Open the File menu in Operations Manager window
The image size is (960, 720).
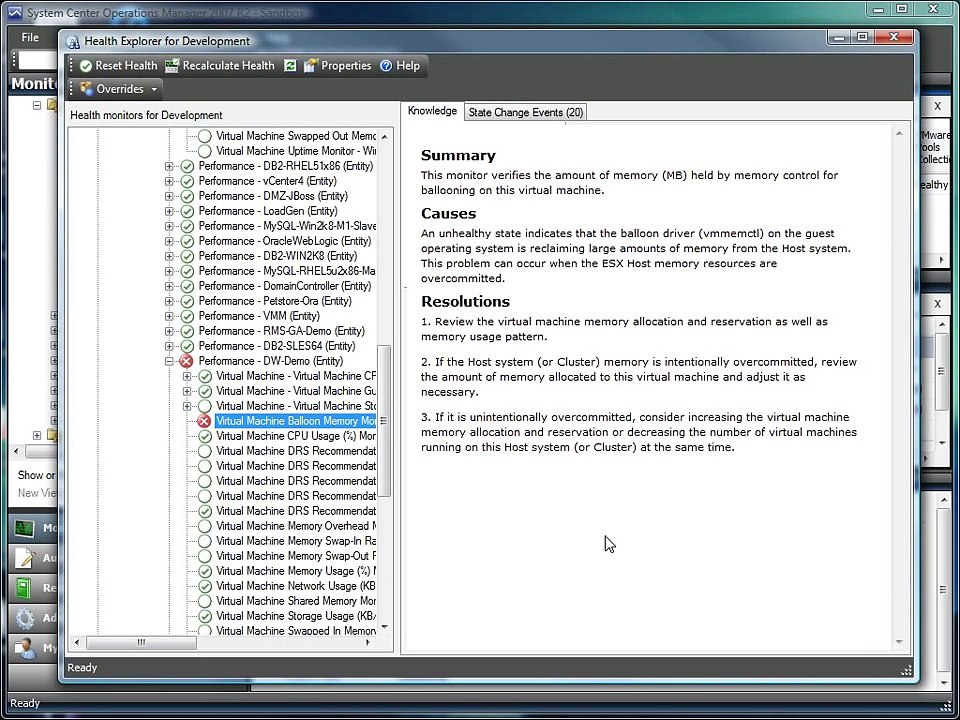point(30,37)
